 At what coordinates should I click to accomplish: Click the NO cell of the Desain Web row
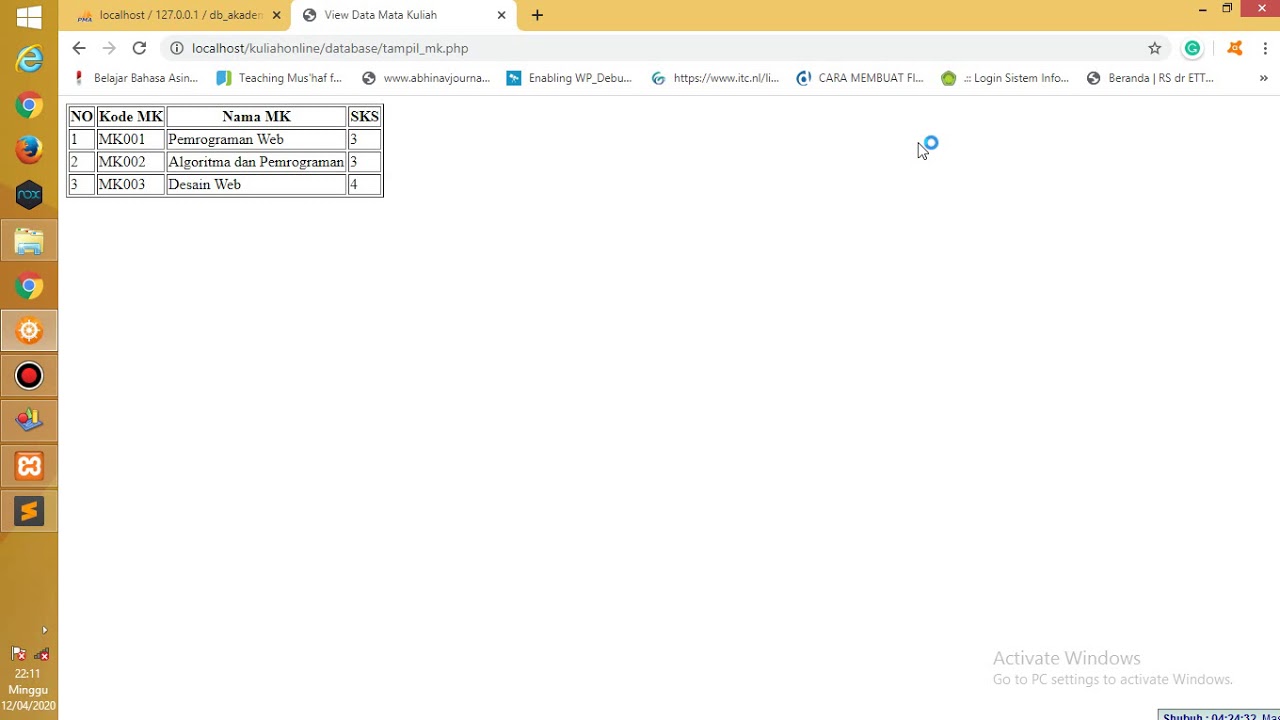coord(81,184)
